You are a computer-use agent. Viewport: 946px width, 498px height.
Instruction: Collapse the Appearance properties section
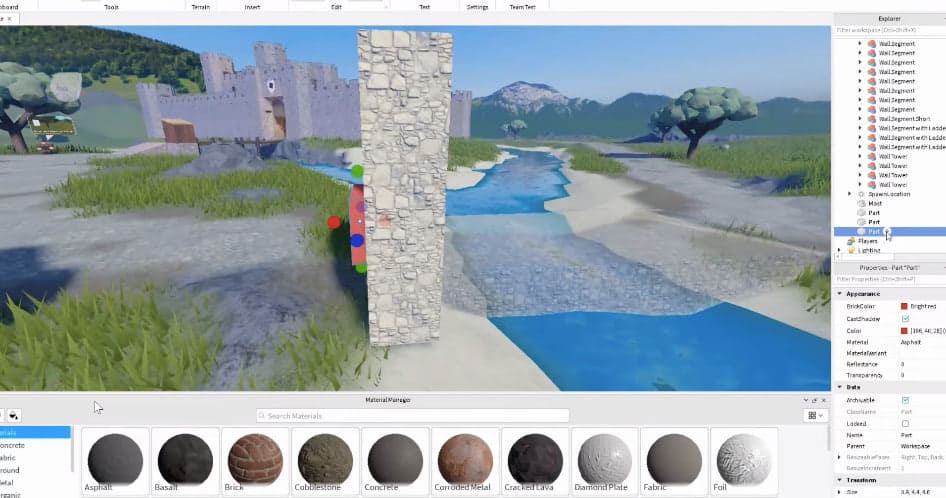(x=839, y=293)
